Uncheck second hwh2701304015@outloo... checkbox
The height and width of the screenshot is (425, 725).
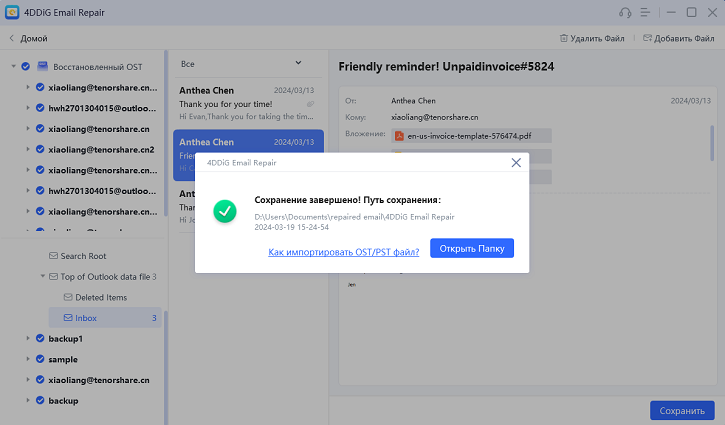tap(40, 191)
